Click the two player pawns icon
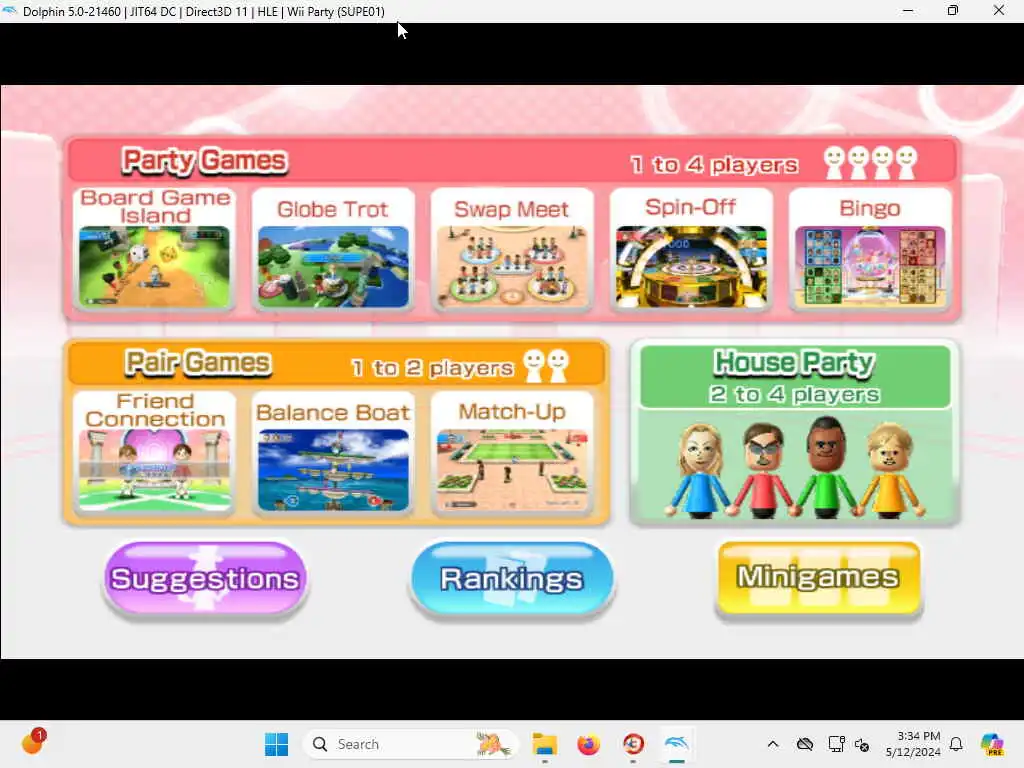The width and height of the screenshot is (1024, 768). pos(547,366)
